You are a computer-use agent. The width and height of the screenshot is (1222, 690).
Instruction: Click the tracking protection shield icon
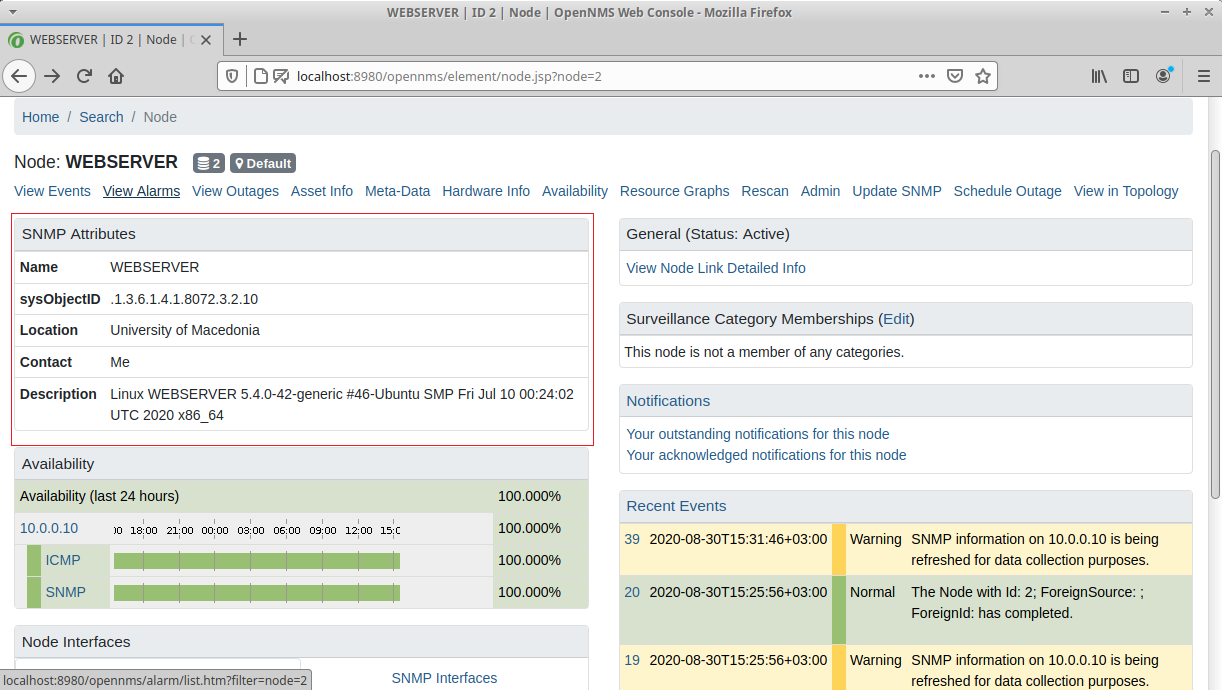(x=232, y=76)
